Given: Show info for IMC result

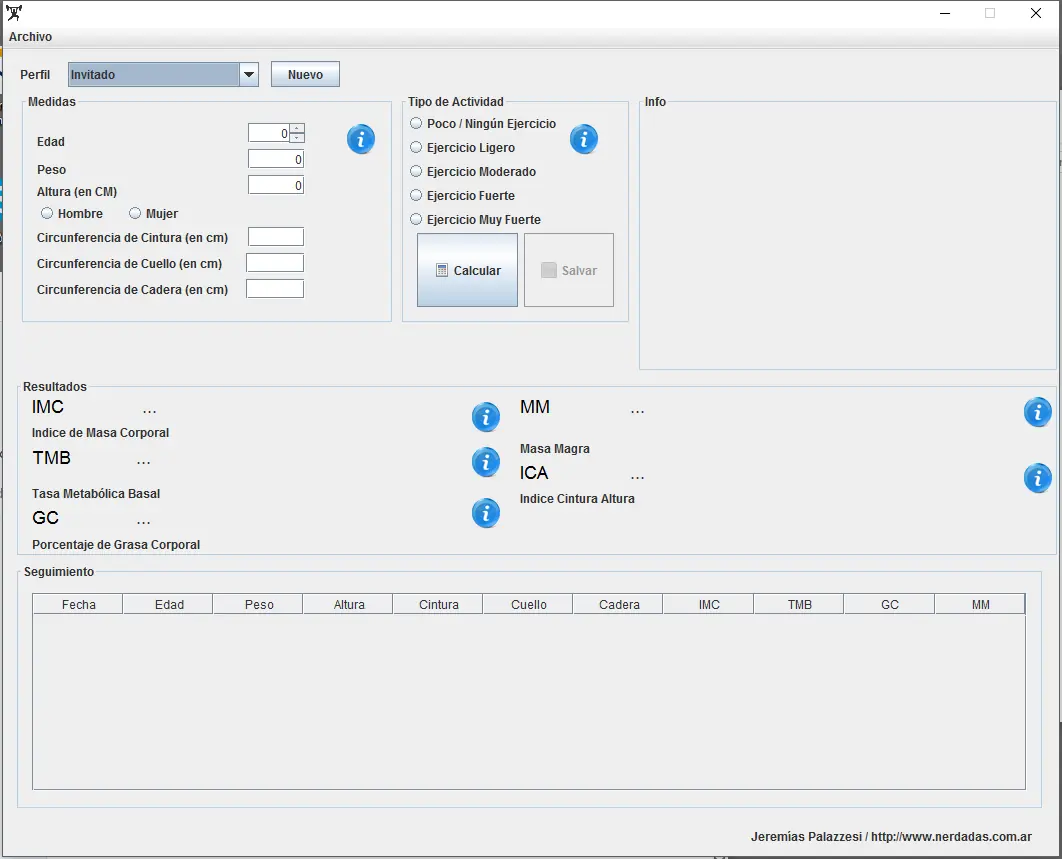Looking at the screenshot, I should pyautogui.click(x=486, y=417).
